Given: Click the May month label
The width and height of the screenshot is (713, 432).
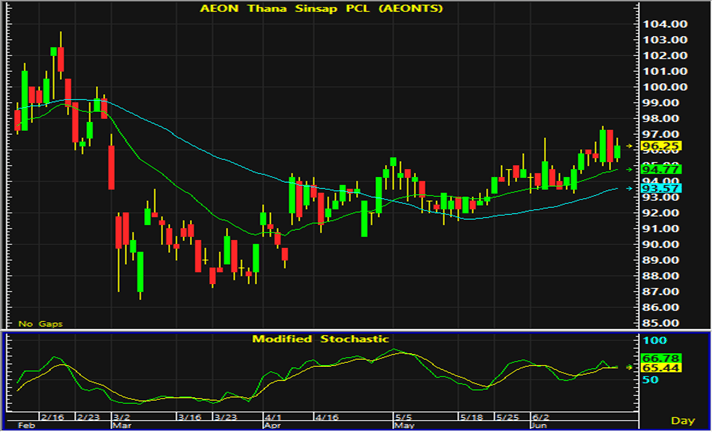Looking at the screenshot, I should (x=404, y=426).
